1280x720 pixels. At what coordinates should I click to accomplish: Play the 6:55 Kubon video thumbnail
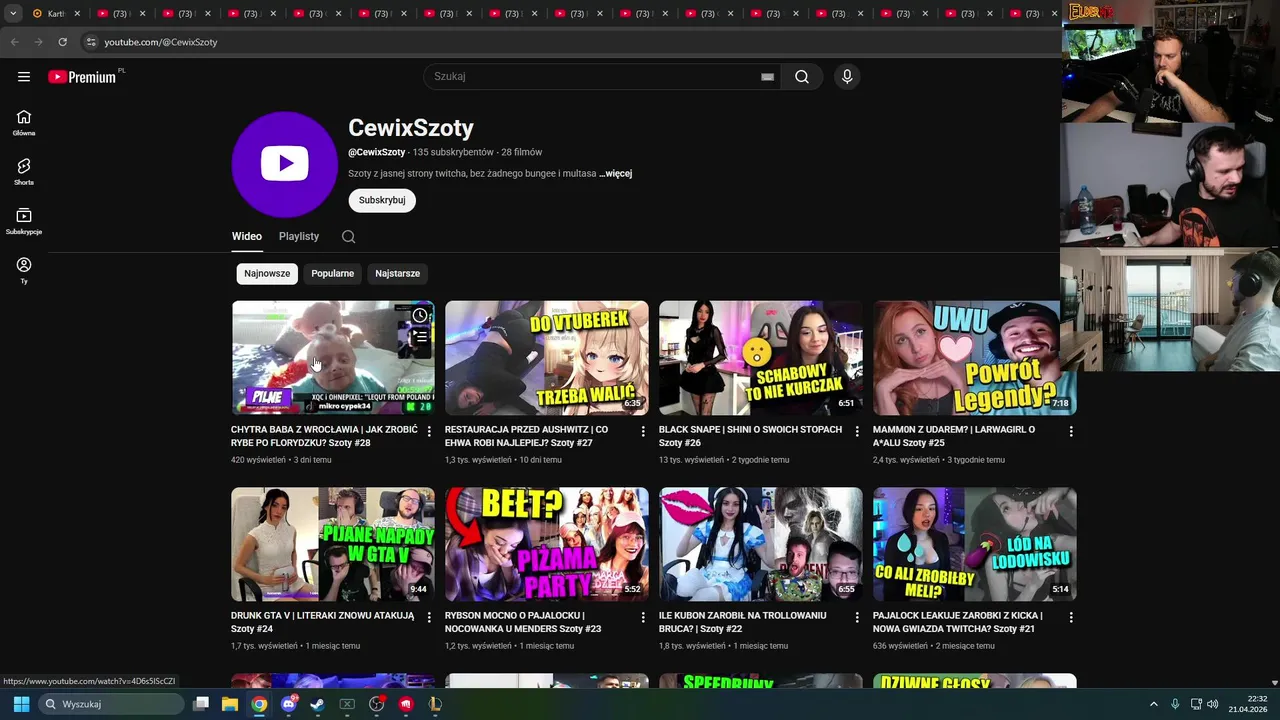[x=761, y=544]
